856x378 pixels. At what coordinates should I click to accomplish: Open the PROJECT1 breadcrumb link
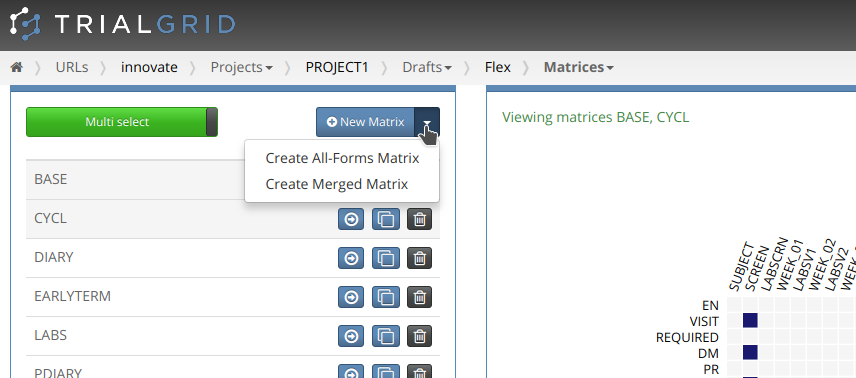[337, 67]
